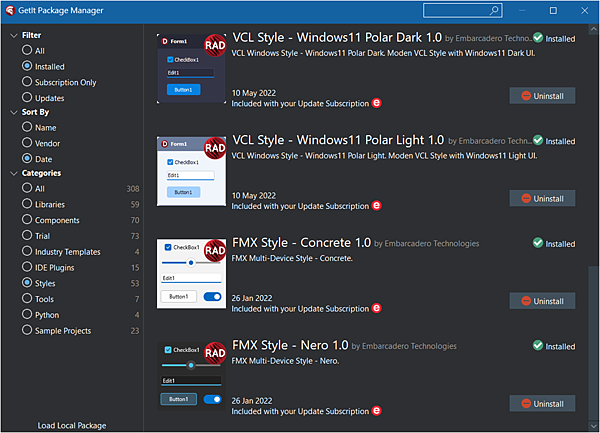This screenshot has height=433, width=600.
Task: Click the '26 Jan 2022' date under Concrete
Action: pos(252,298)
